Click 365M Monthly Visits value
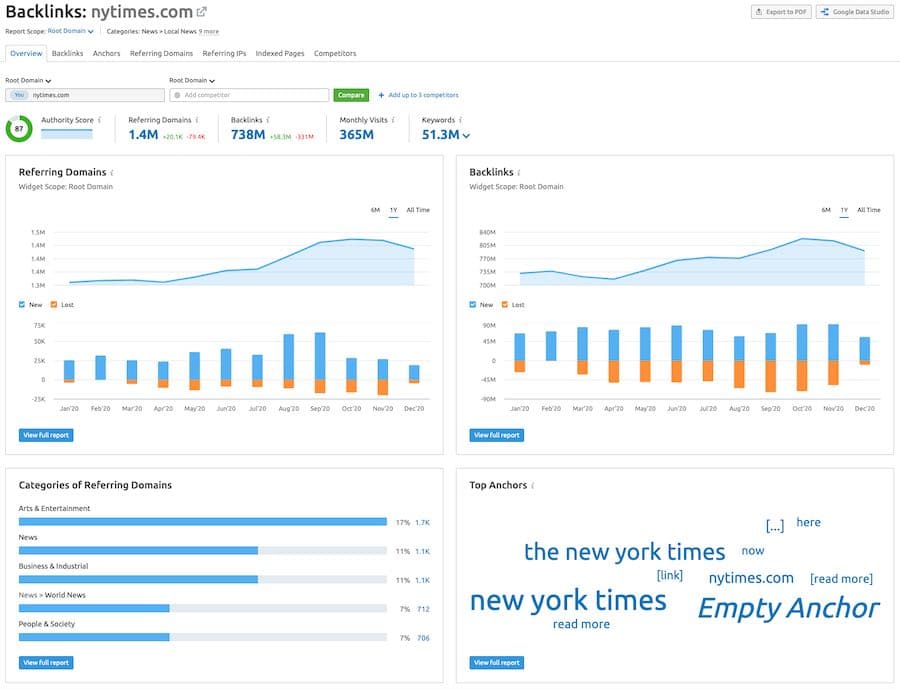Image resolution: width=900 pixels, height=689 pixels. [356, 135]
